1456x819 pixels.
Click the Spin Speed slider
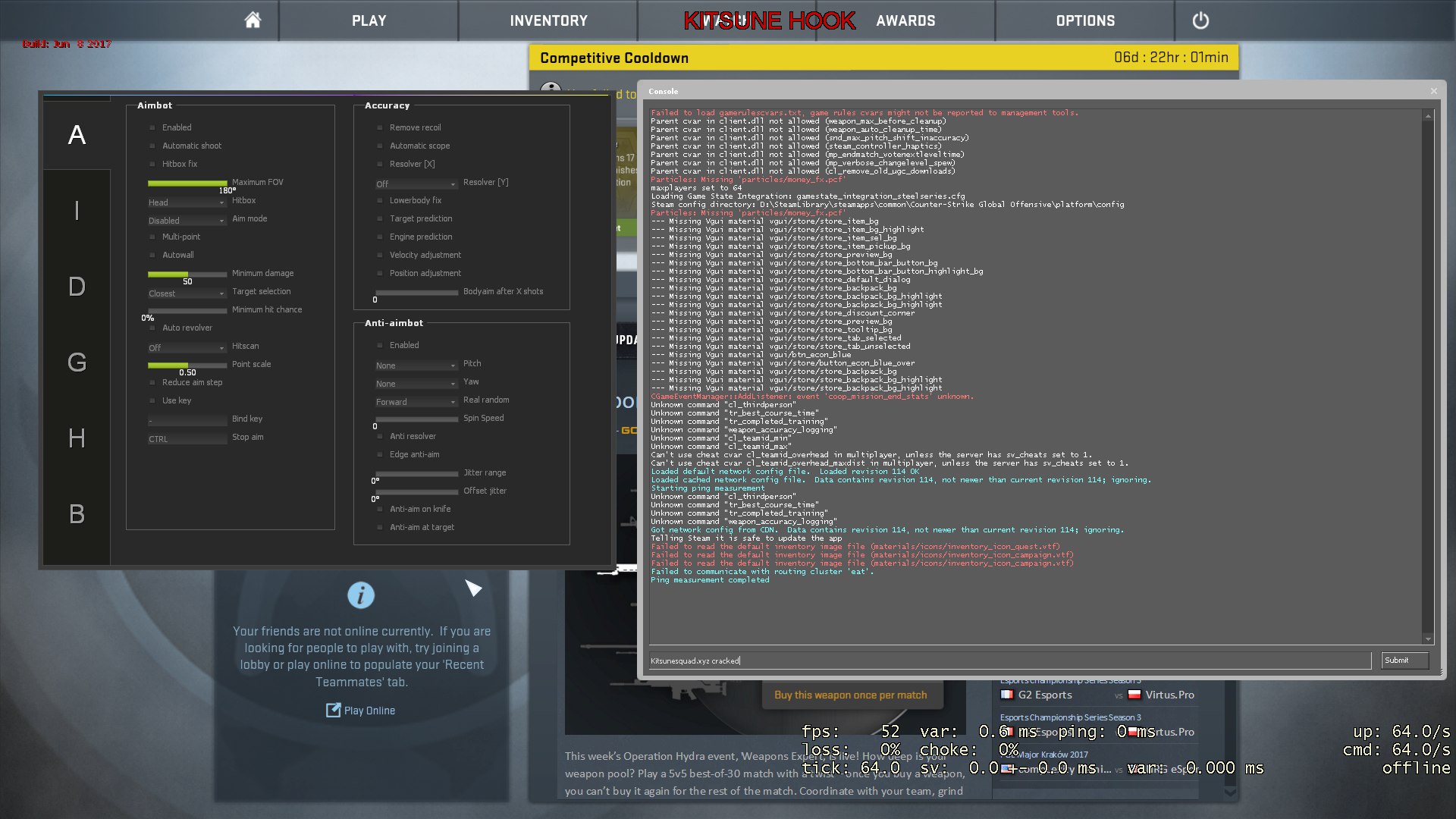pyautogui.click(x=416, y=419)
